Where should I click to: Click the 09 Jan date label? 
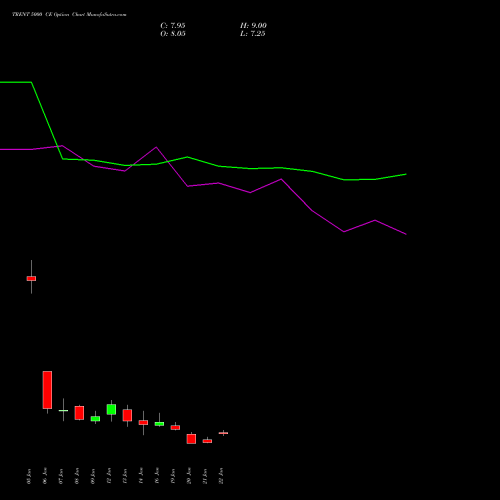93,476
